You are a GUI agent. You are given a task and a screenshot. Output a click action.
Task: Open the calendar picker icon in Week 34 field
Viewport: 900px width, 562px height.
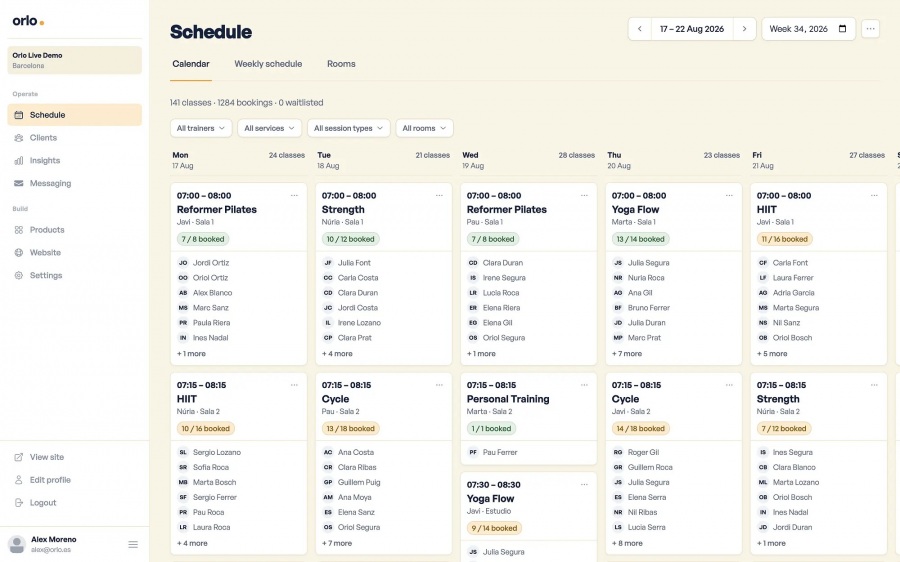click(x=843, y=29)
